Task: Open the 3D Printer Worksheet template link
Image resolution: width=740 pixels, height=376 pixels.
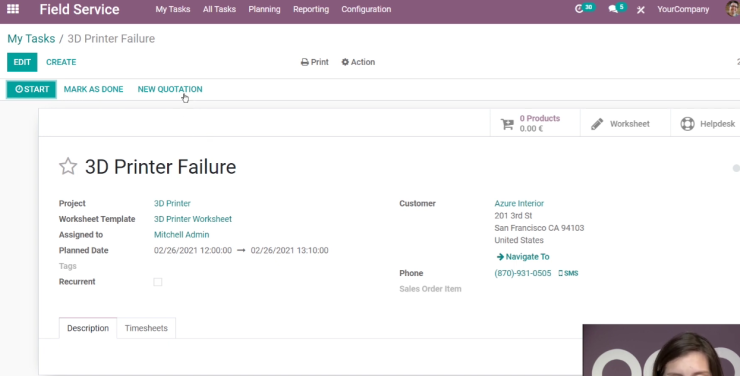Action: (x=193, y=219)
